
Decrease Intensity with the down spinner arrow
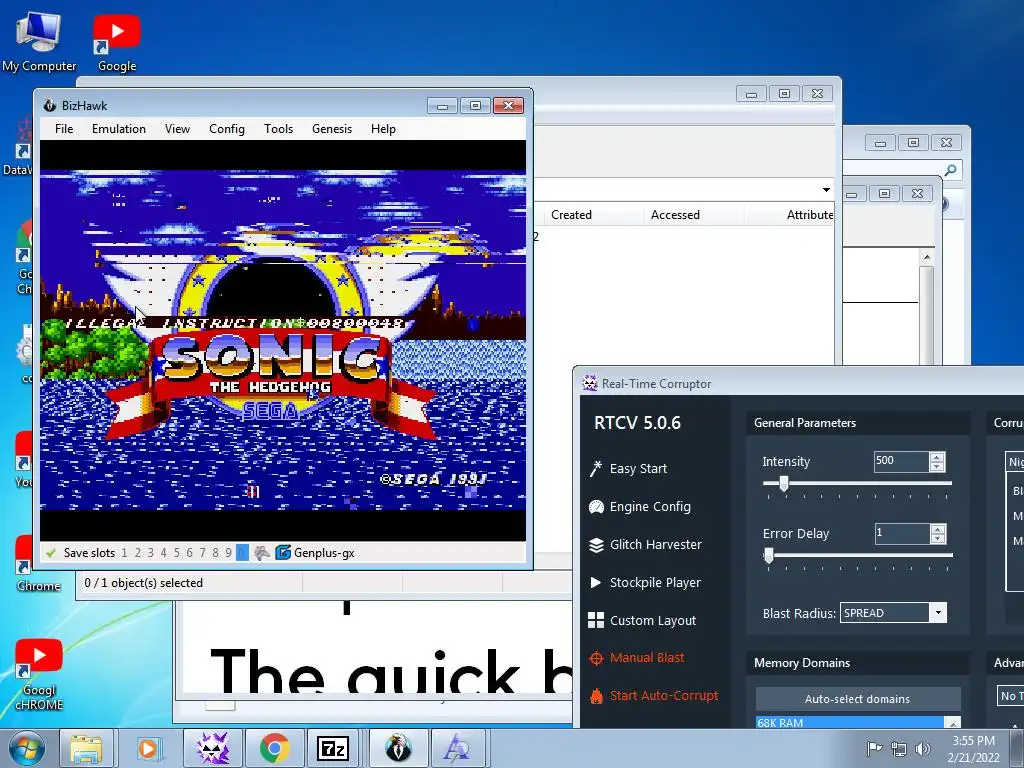936,466
